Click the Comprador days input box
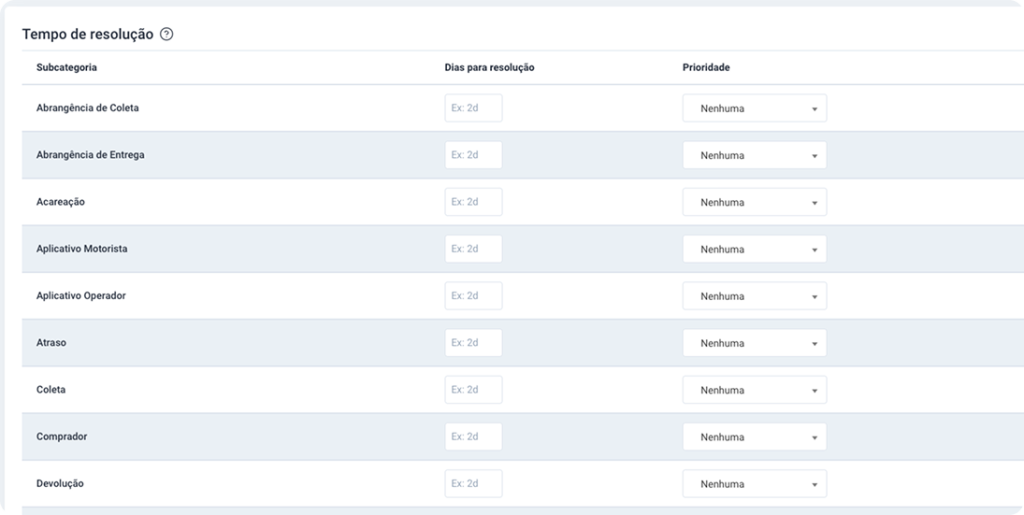The image size is (1024, 515). pyautogui.click(x=473, y=437)
